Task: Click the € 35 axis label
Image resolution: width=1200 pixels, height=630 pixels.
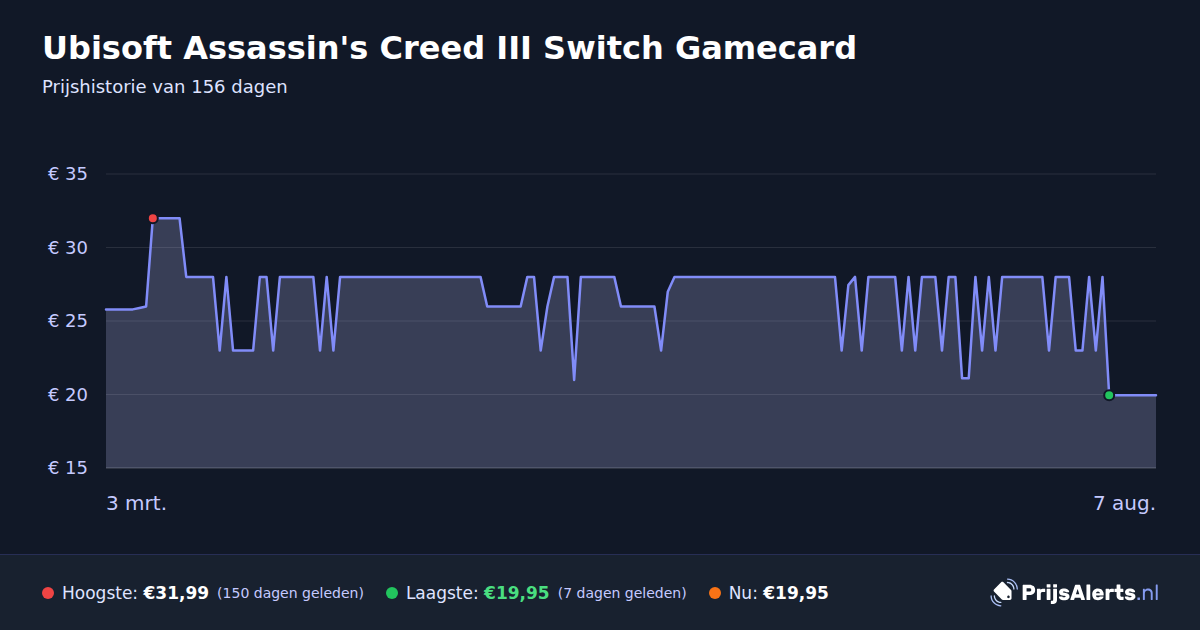Action: pos(68,174)
